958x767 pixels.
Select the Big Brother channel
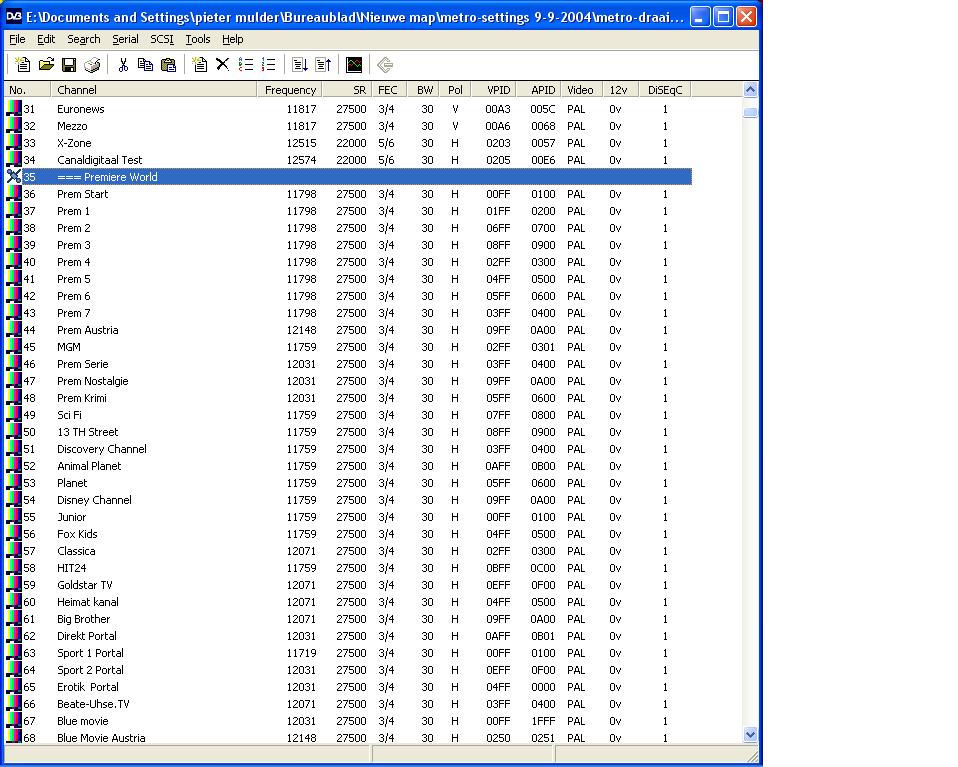coord(348,618)
